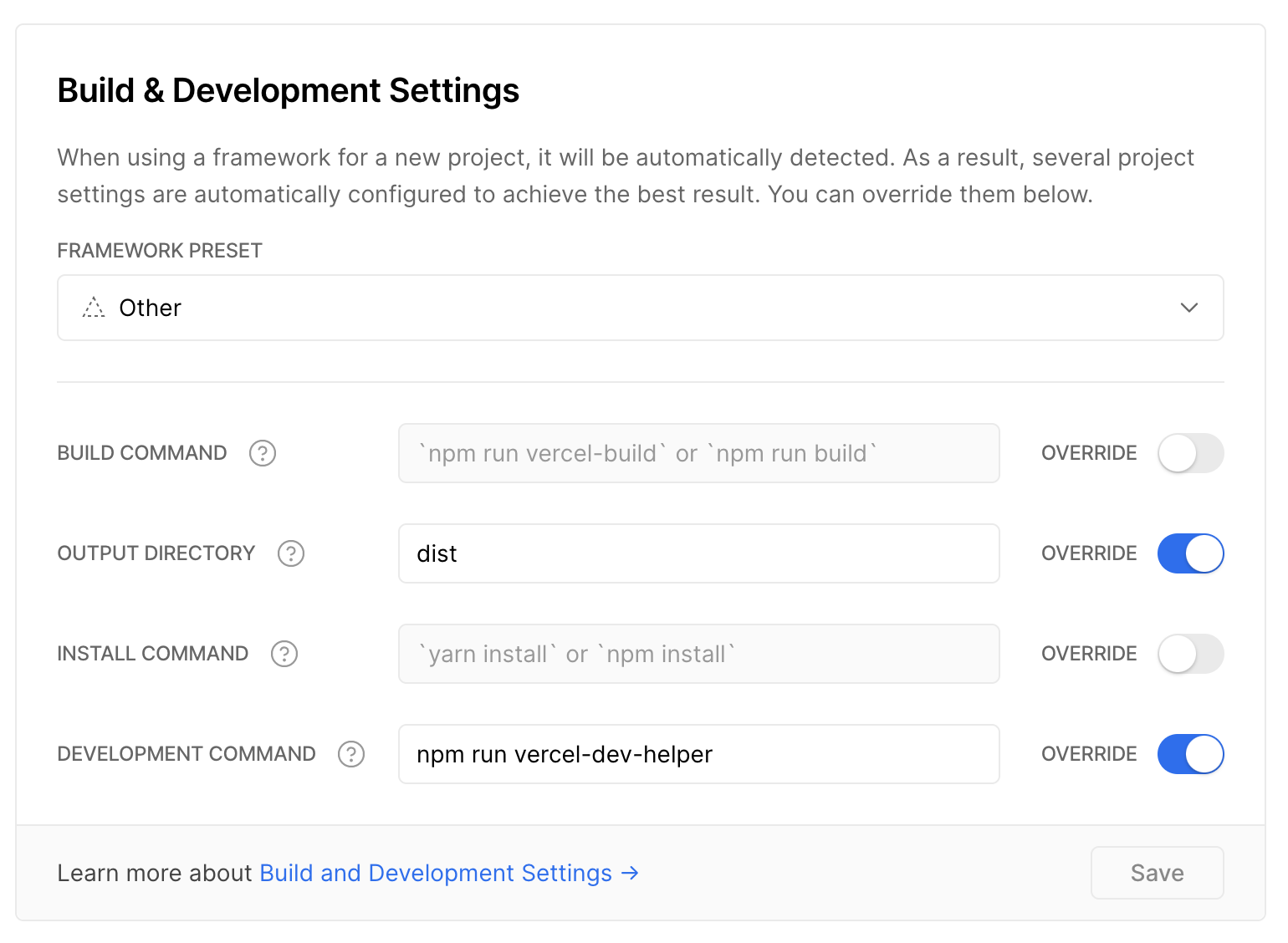Click the Install Command input field
Image resolution: width=1288 pixels, height=943 pixels.
pyautogui.click(x=699, y=654)
